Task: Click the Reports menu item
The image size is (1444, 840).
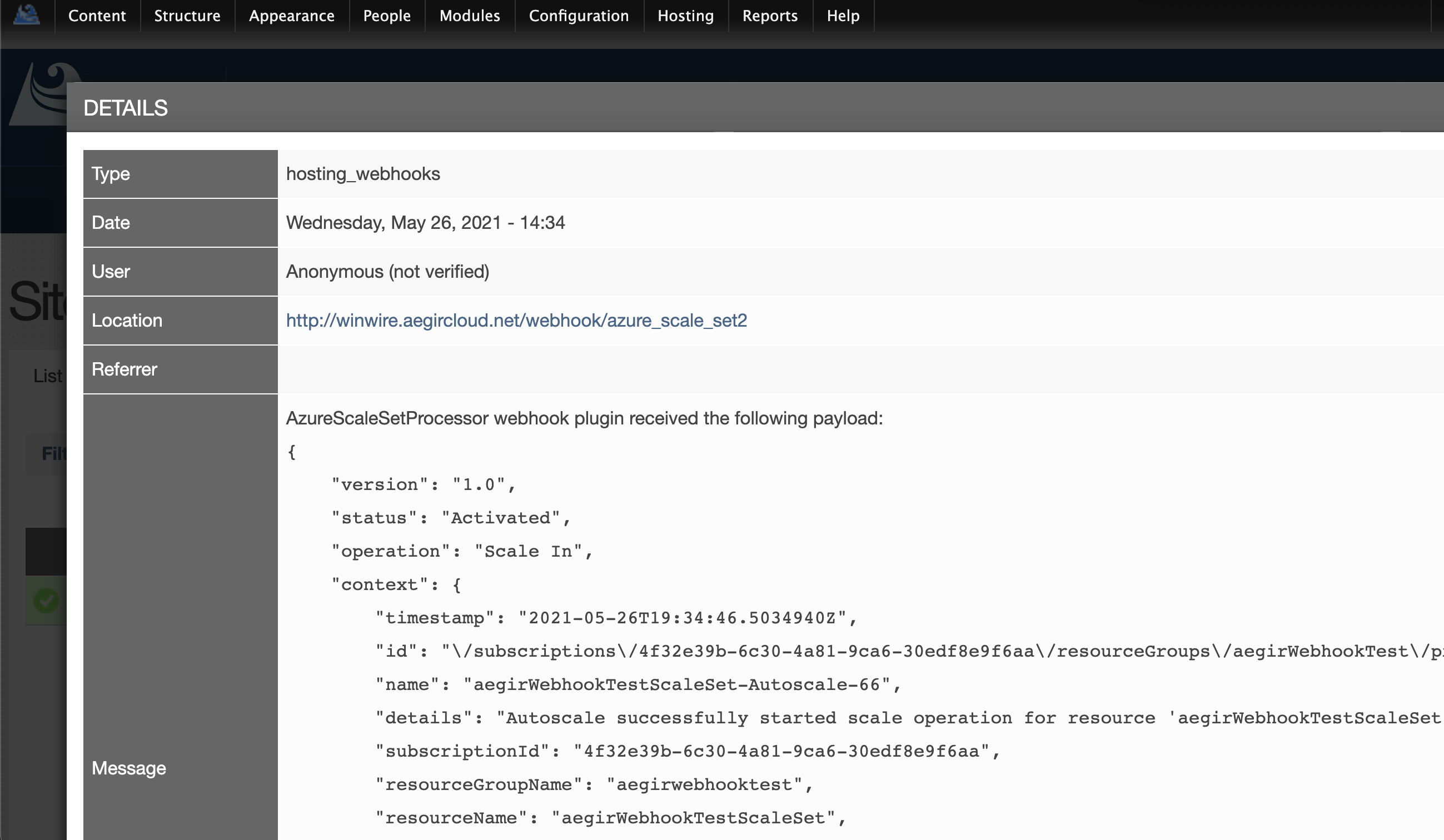Action: click(768, 15)
